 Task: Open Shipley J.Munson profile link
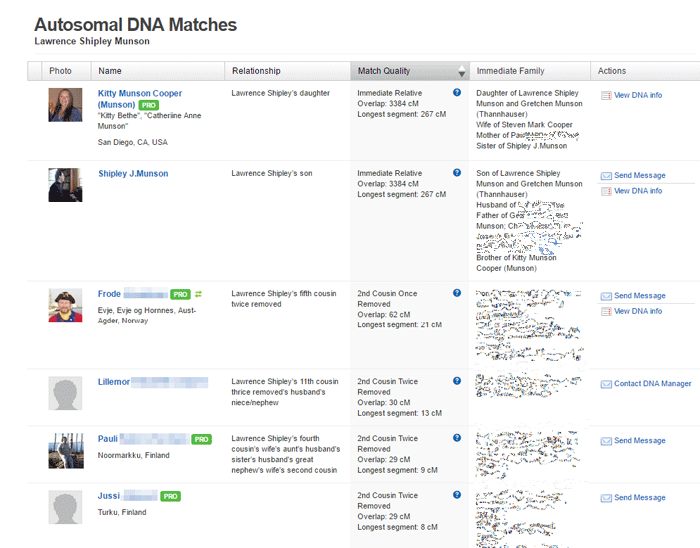133,174
